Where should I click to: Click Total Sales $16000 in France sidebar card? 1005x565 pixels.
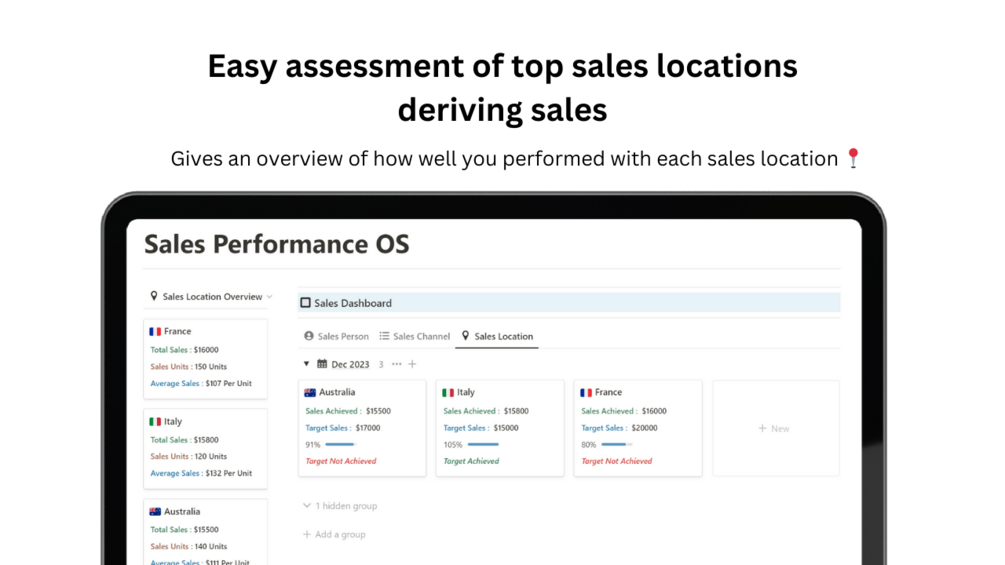pos(185,350)
